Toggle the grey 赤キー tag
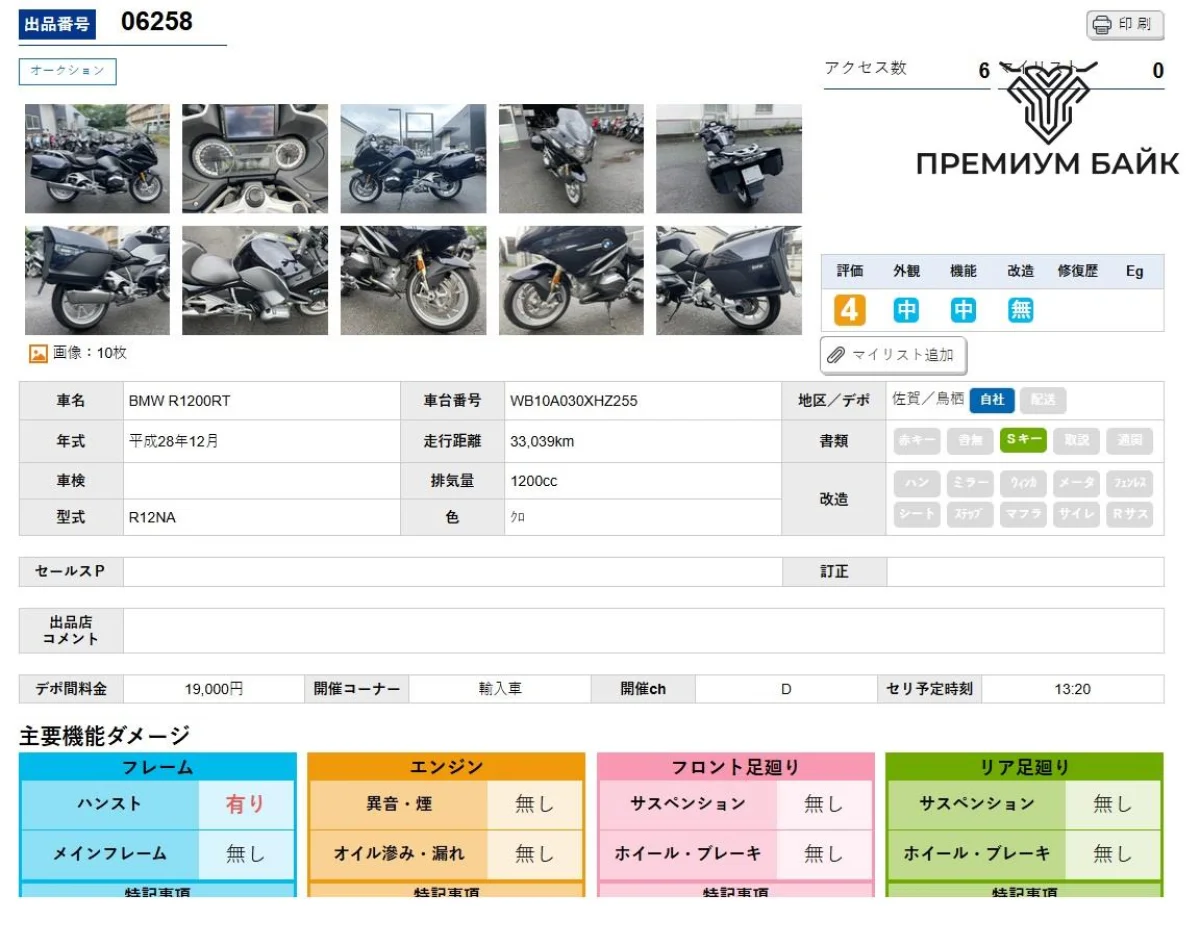Viewport: 1200px width, 946px height. point(916,440)
